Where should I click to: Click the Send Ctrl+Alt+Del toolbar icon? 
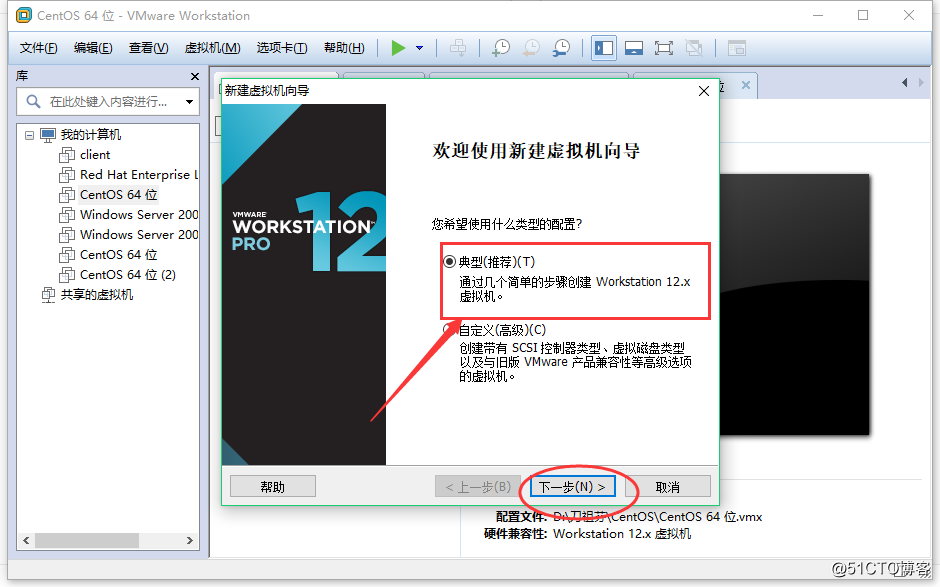pos(458,48)
